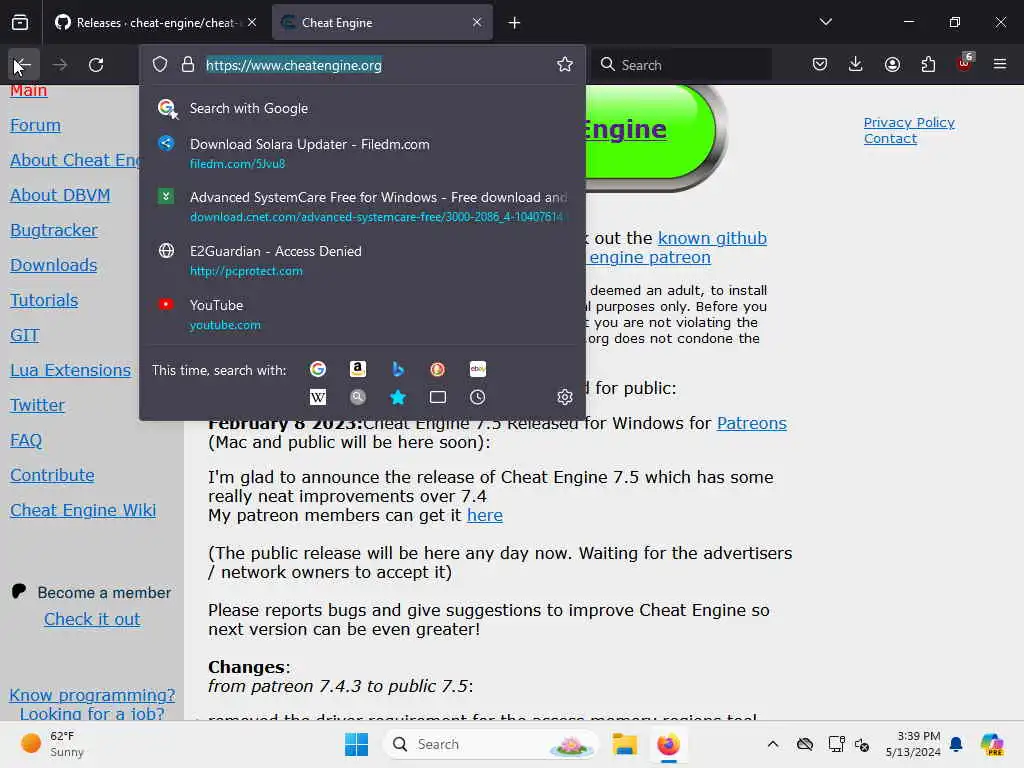Open the FAQ link
This screenshot has width=1024, height=768.
pyautogui.click(x=26, y=440)
